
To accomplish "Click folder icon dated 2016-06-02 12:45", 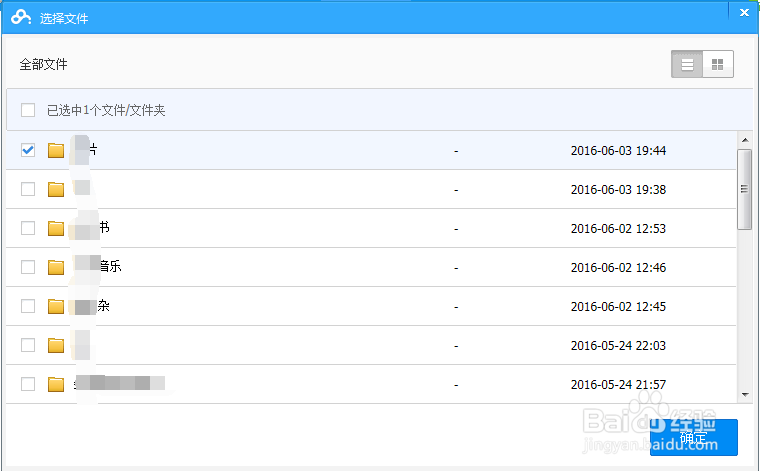I will 56,306.
